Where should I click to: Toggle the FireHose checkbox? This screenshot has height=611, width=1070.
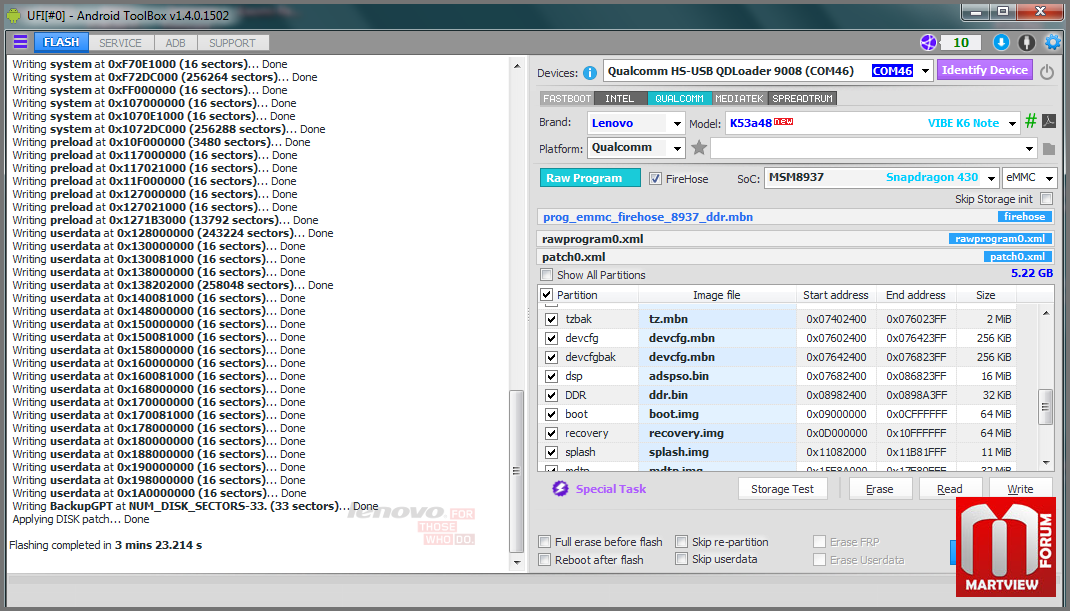click(656, 178)
